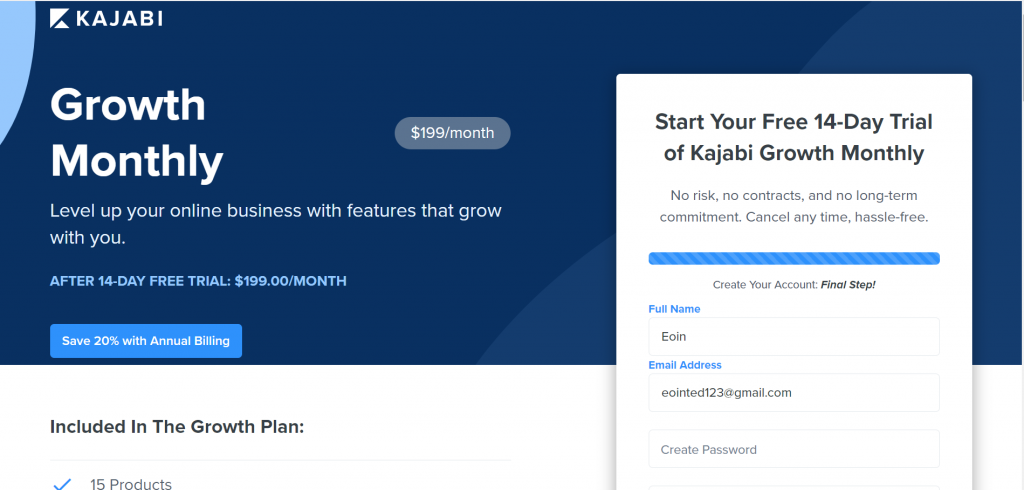Image resolution: width=1024 pixels, height=490 pixels.
Task: Click the Level up your online business tagline
Action: click(x=276, y=224)
